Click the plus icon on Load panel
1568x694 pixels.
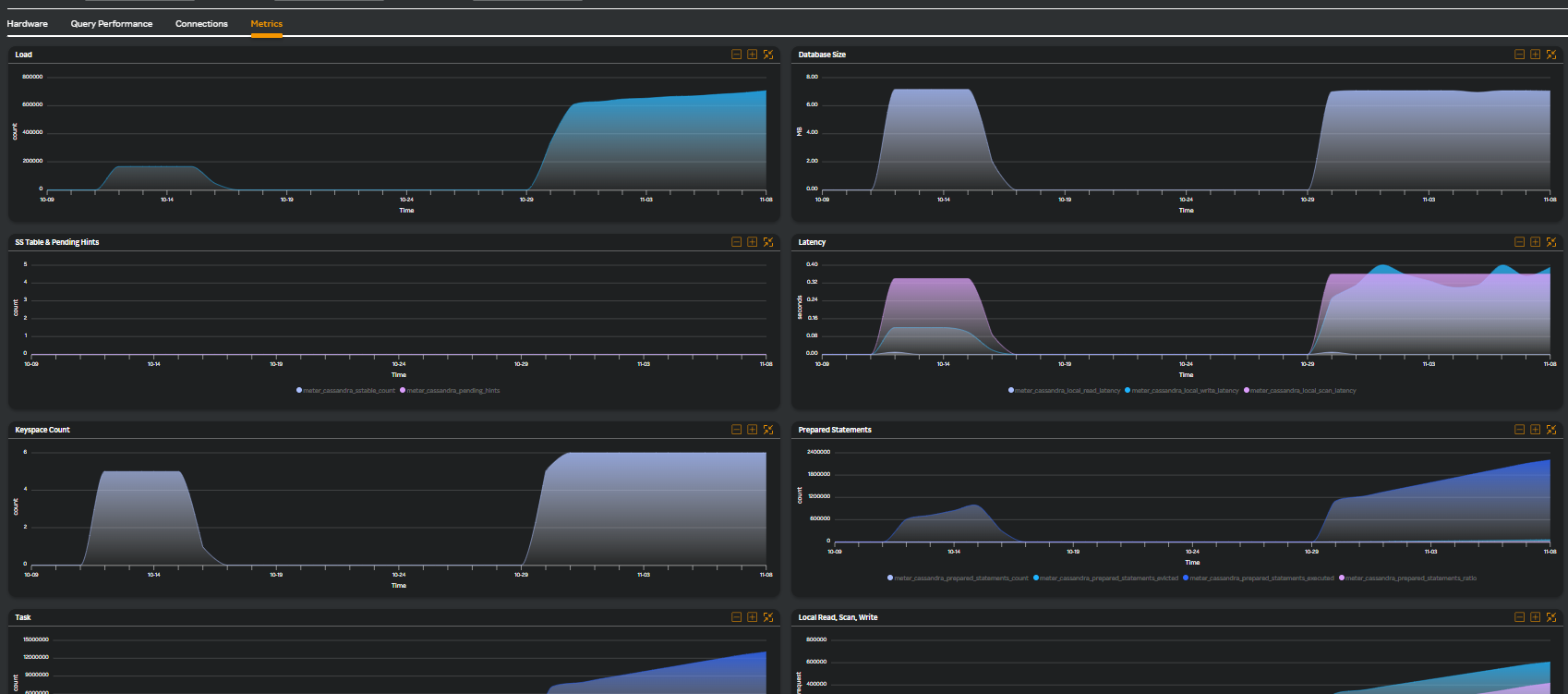pyautogui.click(x=753, y=55)
